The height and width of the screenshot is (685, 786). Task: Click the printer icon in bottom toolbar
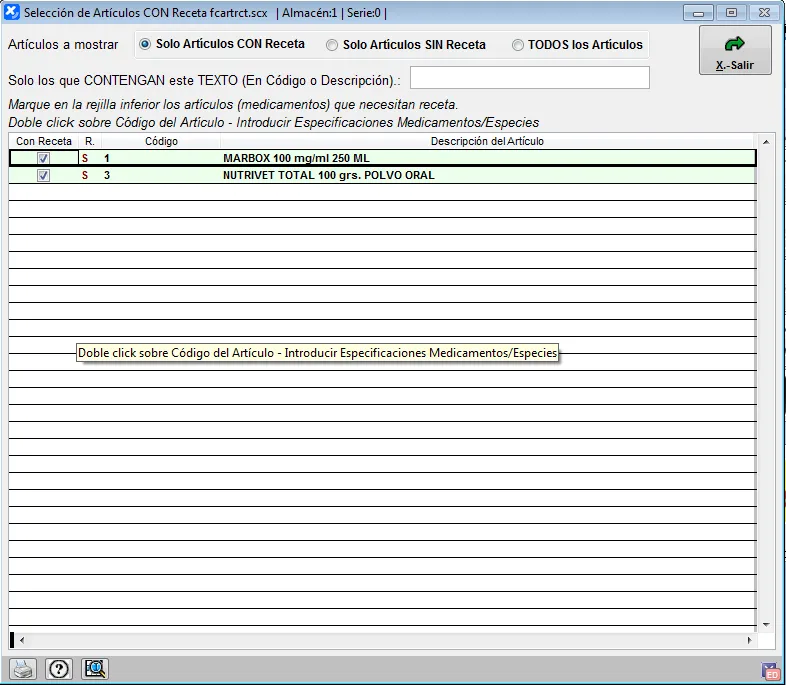tap(23, 669)
